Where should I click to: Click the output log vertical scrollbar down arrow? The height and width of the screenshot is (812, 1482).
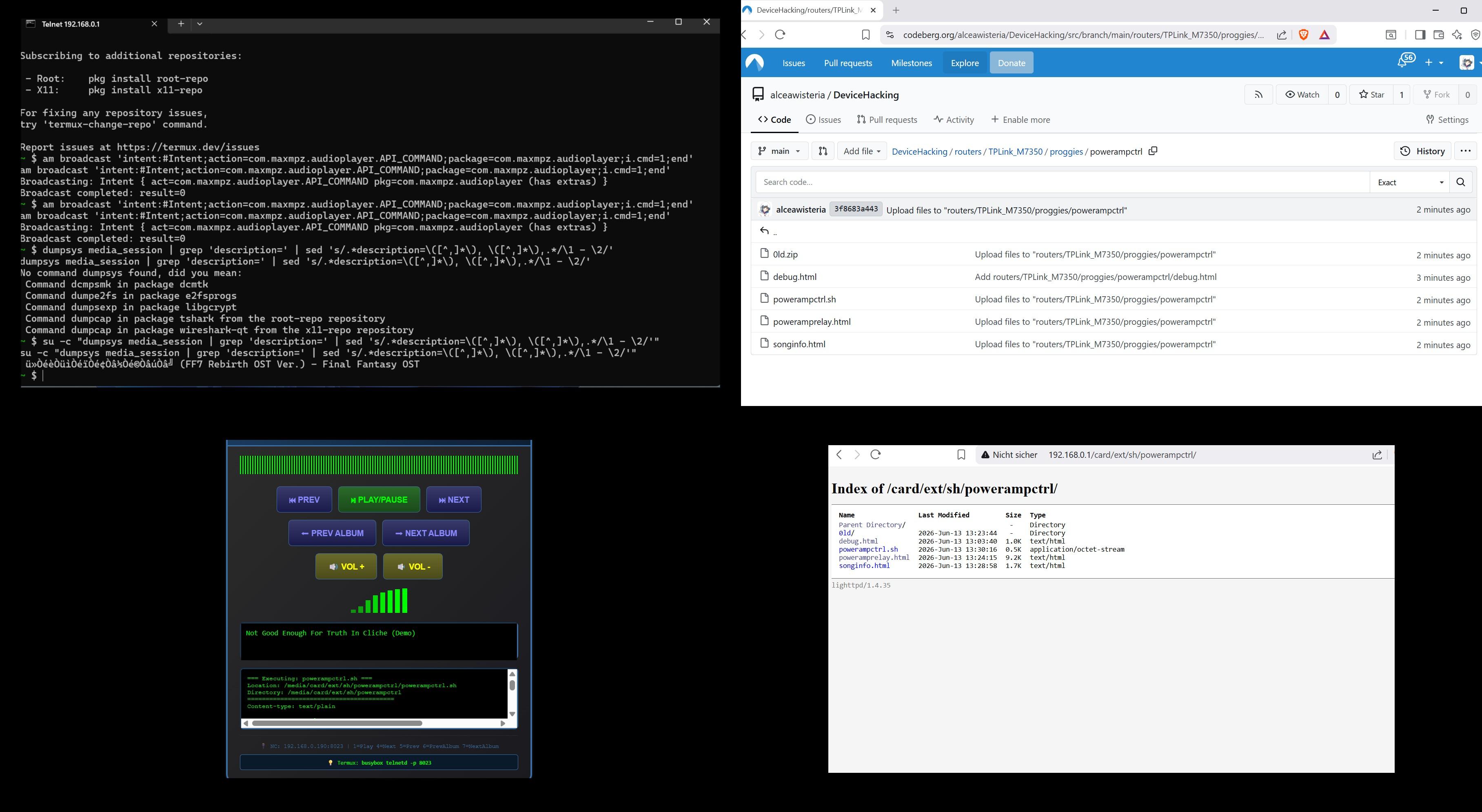(512, 714)
